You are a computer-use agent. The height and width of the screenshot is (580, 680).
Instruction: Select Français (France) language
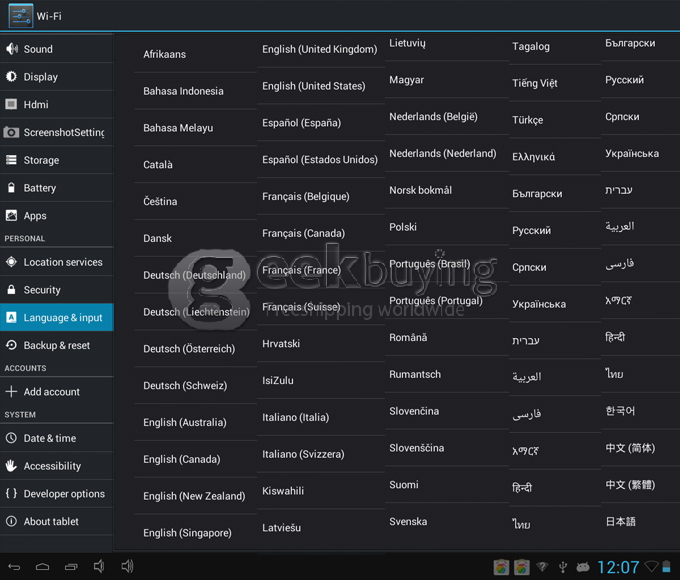tap(301, 270)
